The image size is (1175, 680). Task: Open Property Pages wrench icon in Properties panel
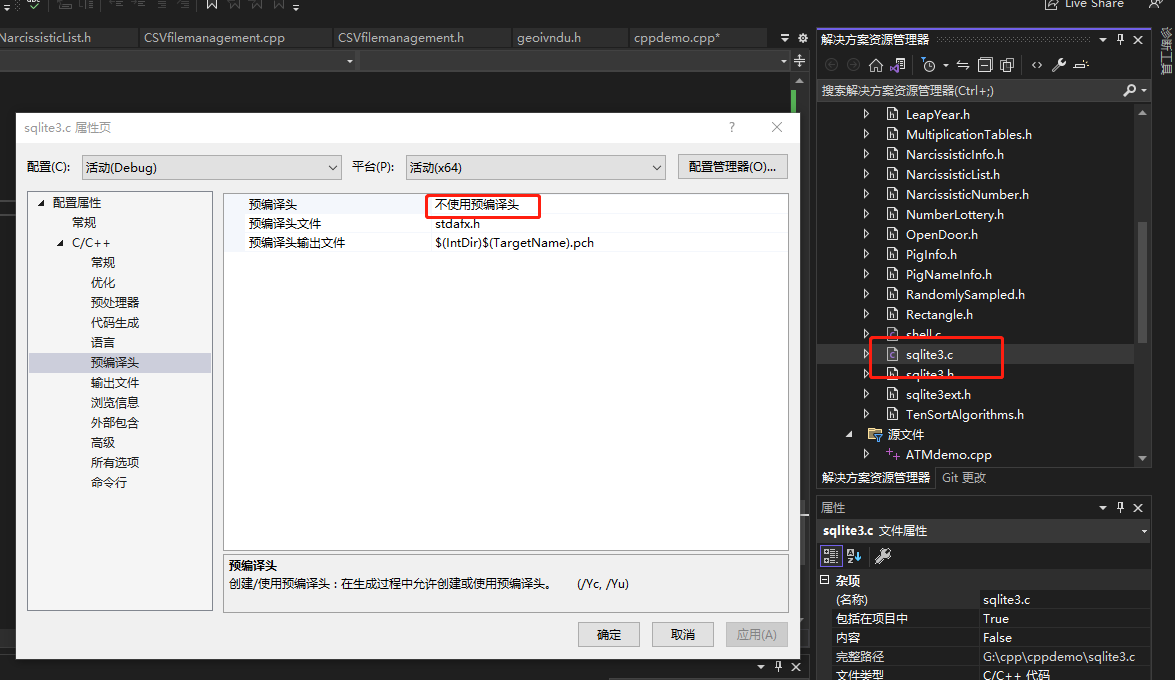pyautogui.click(x=883, y=556)
